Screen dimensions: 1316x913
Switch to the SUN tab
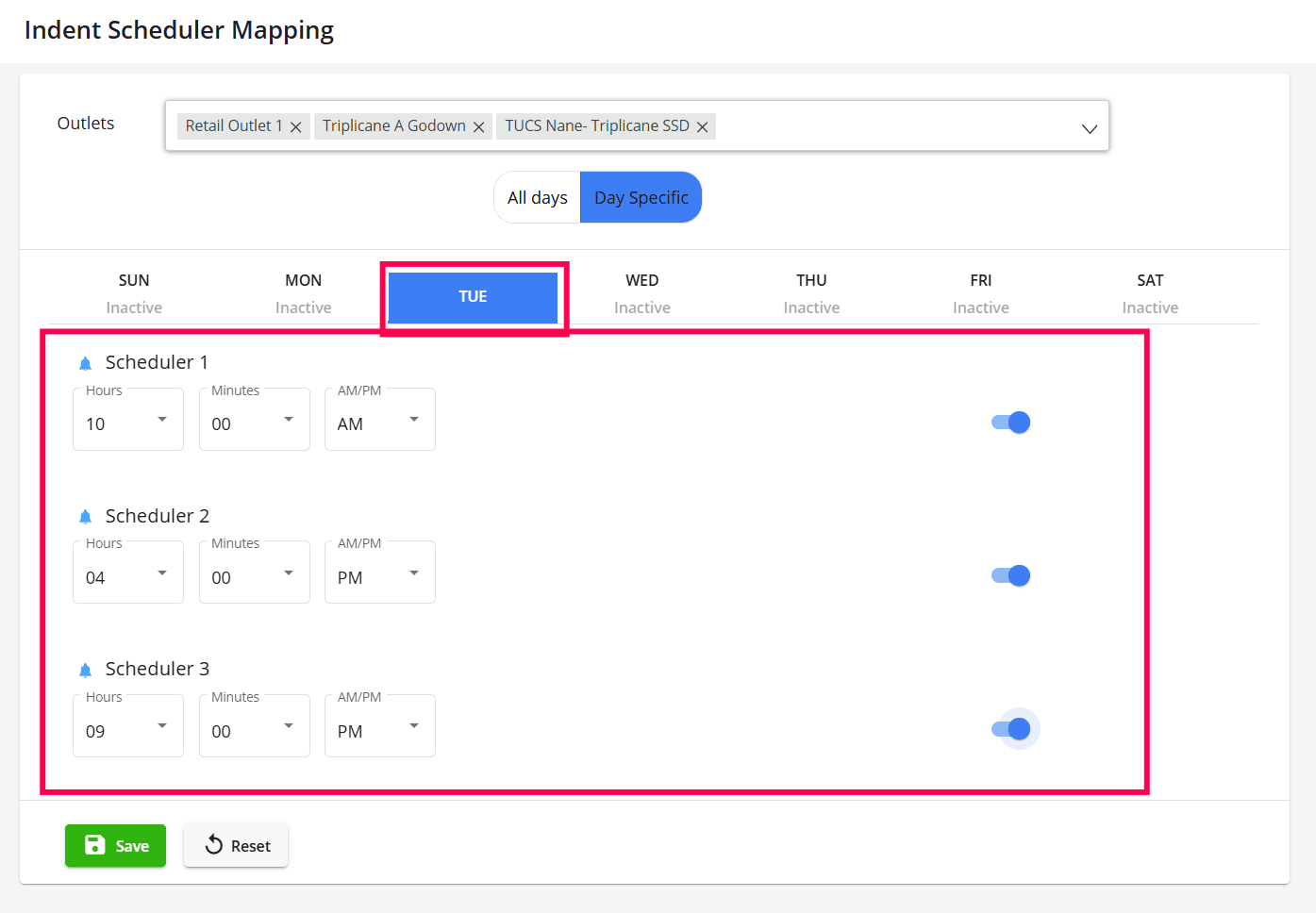point(134,293)
